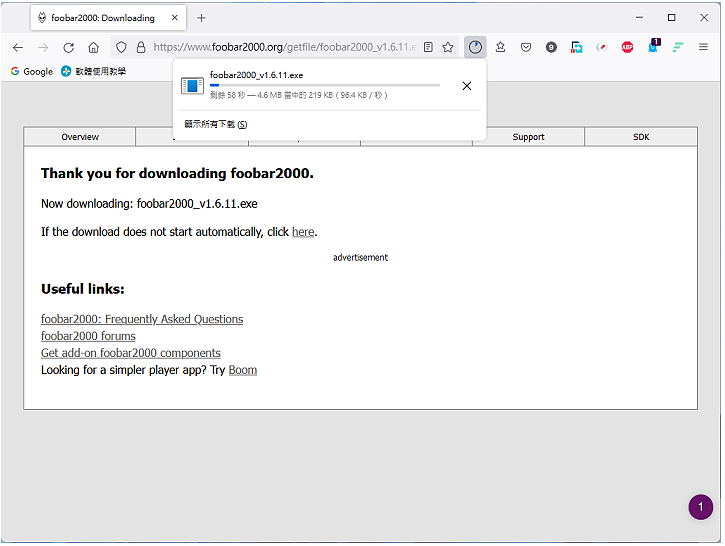Click the extension icon right of downloads
The image size is (725, 546).
[500, 47]
